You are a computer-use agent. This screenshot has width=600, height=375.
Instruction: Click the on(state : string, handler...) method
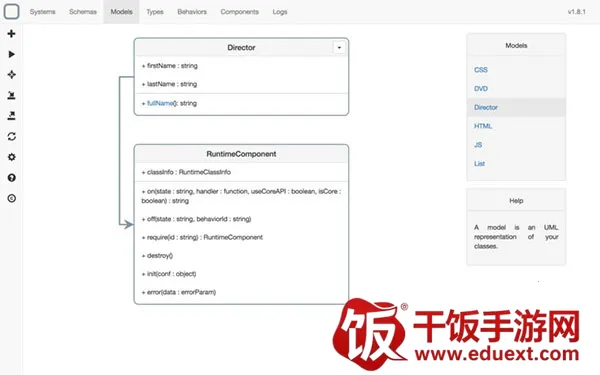[x=241, y=196]
